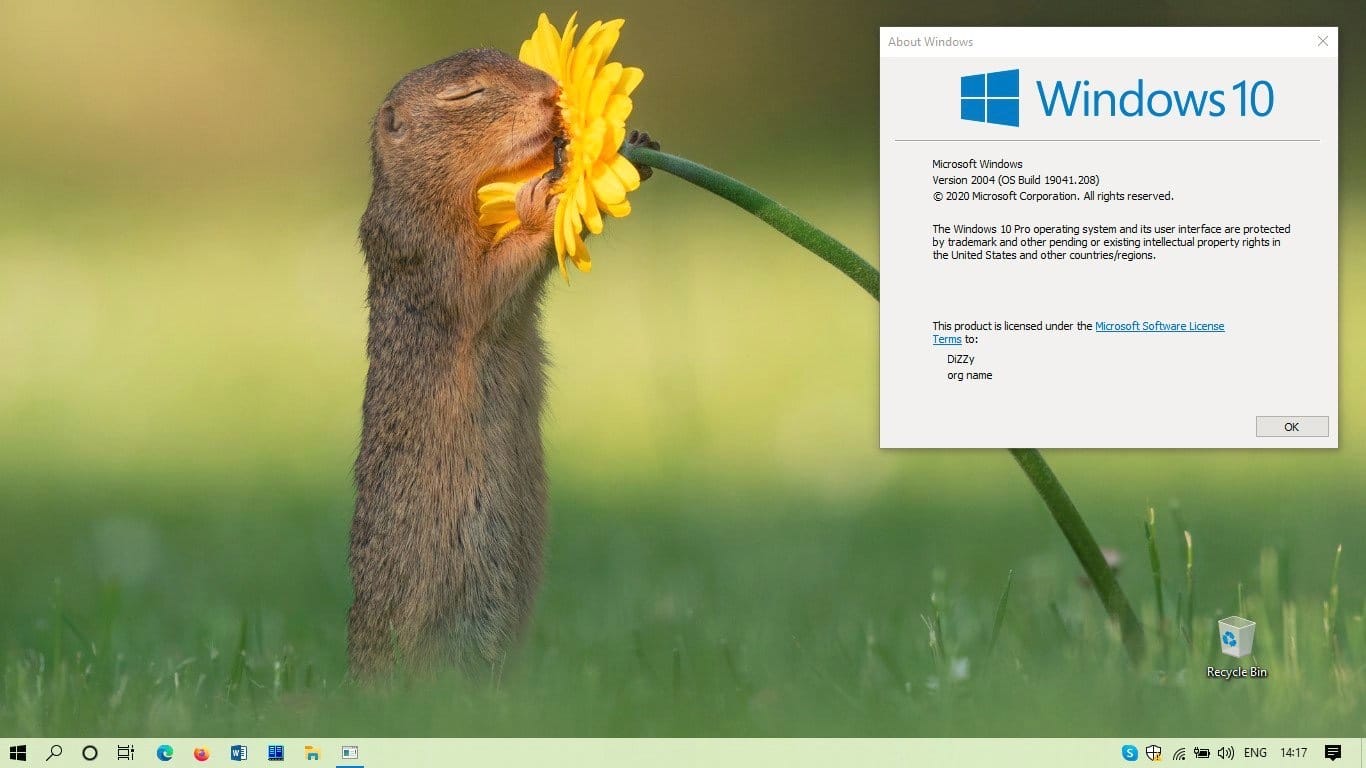1366x768 pixels.
Task: Open Windows Security shield tray icon
Action: [1154, 753]
